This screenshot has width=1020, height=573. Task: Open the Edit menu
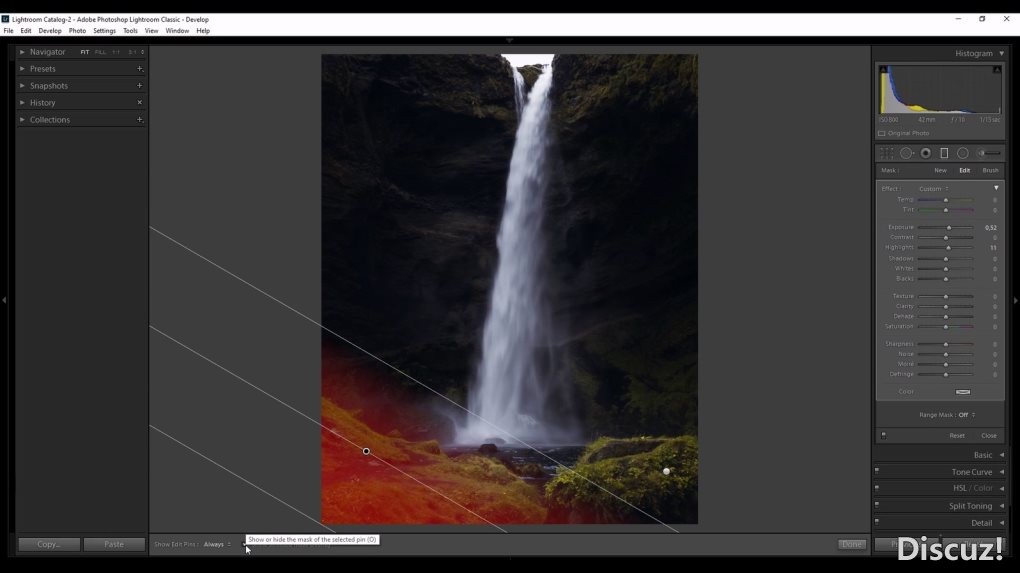pyautogui.click(x=25, y=31)
